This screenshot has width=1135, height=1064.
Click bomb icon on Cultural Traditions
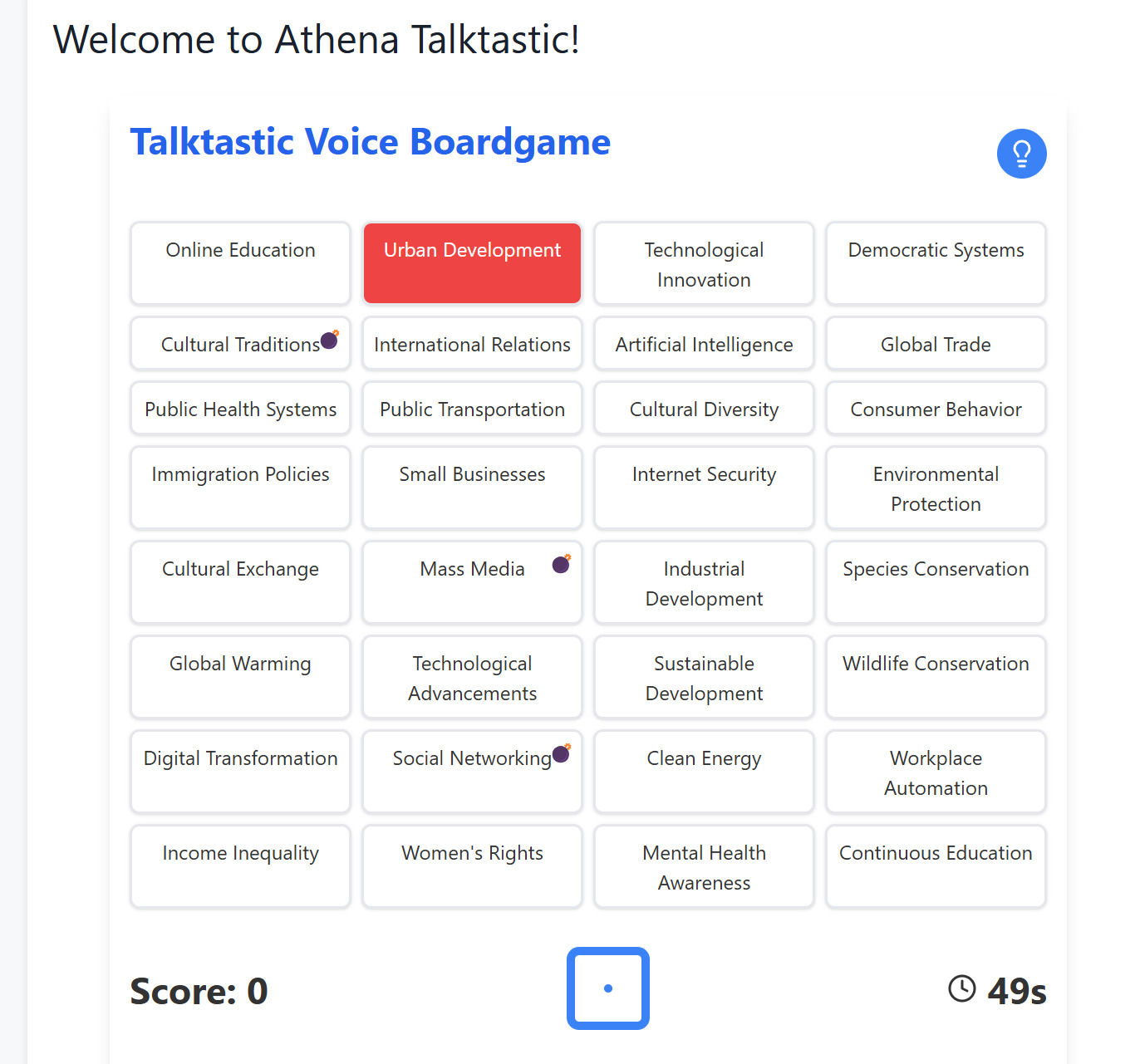pos(330,339)
